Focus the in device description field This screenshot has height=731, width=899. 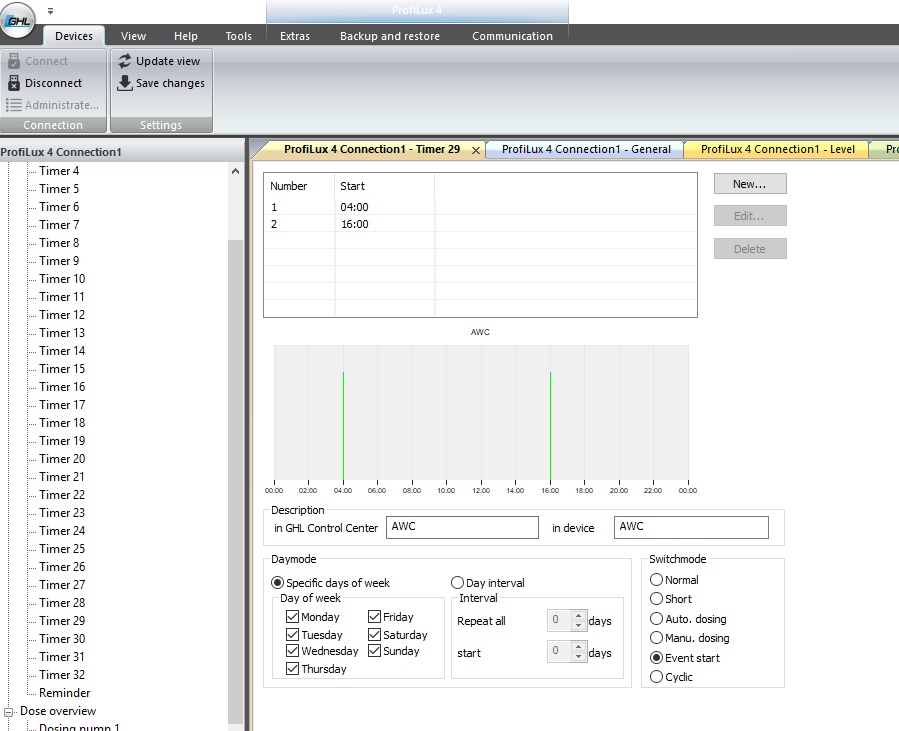[691, 527]
